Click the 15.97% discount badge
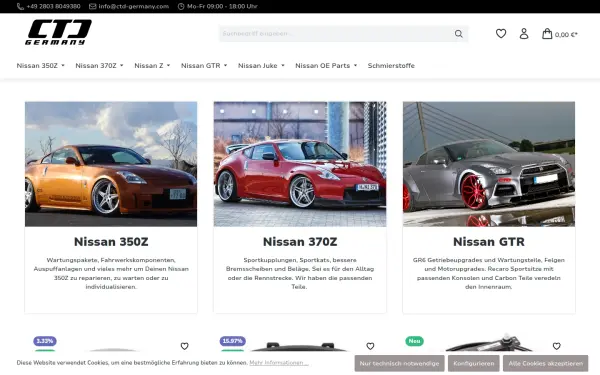This screenshot has width=600, height=375. 232,341
